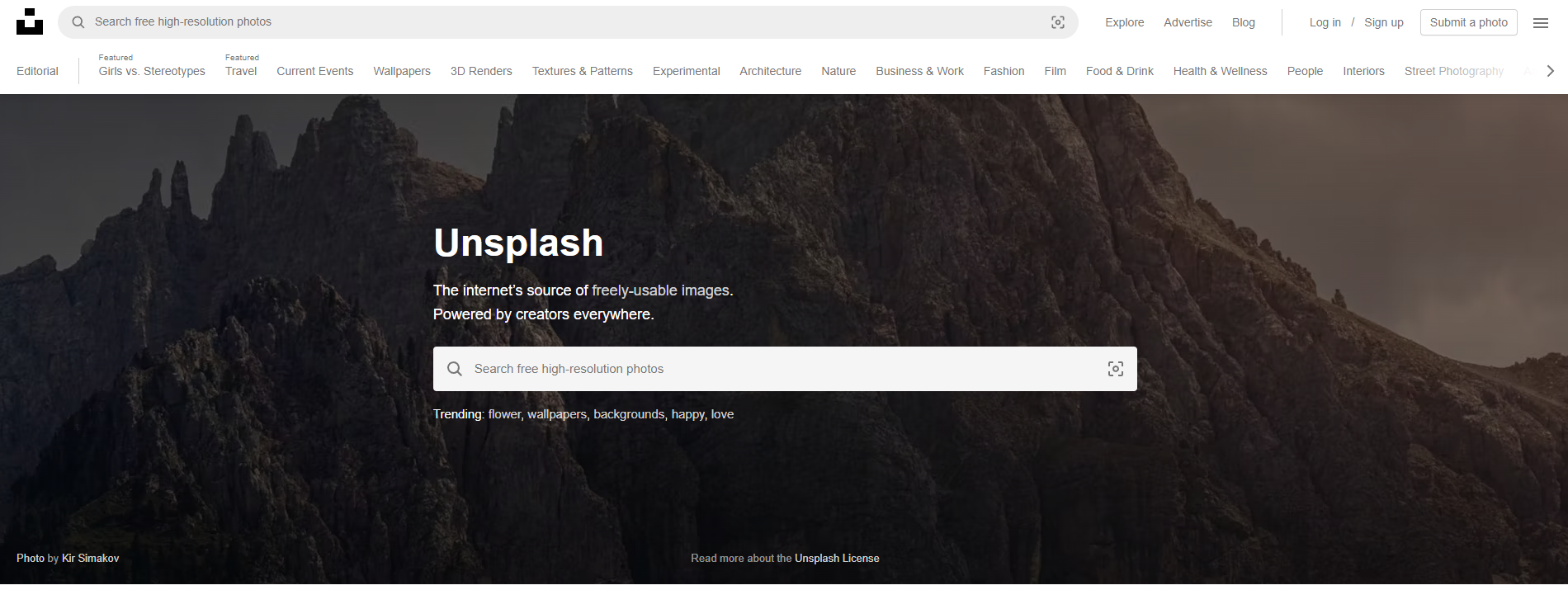
Task: Click the Unsplash logo icon
Action: [30, 22]
